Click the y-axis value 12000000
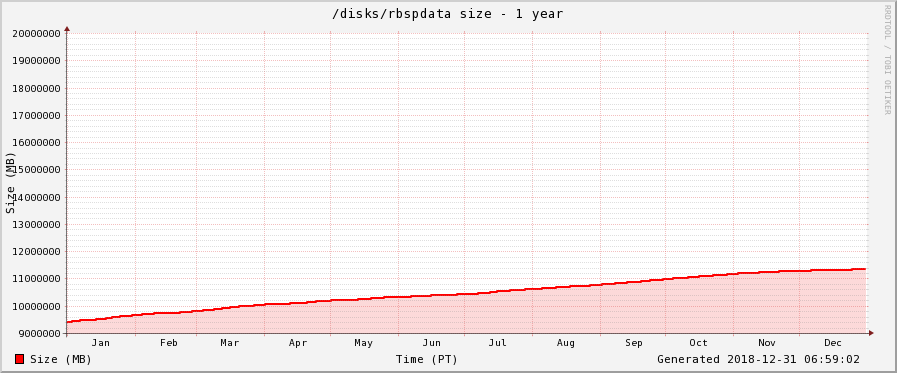Viewport: 897px width, 373px height. click(x=37, y=252)
